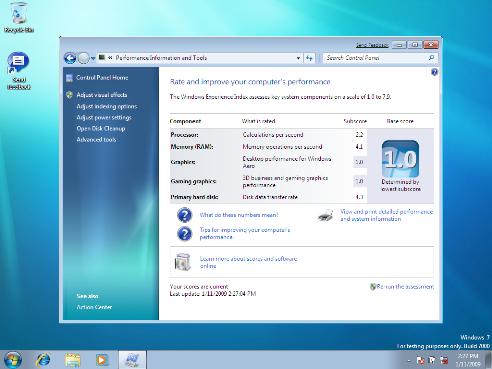This screenshot has width=492, height=369.
Task: Click the network tray icon
Action: [432, 360]
